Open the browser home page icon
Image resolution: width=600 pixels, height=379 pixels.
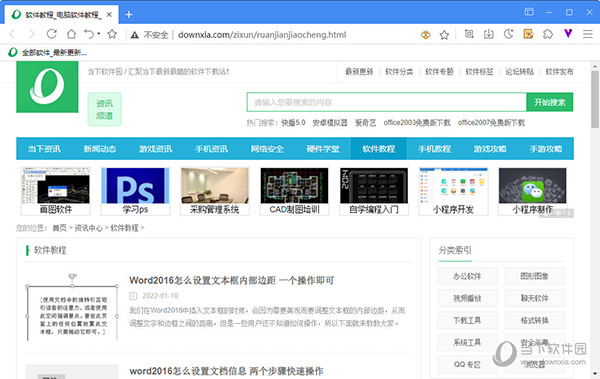point(71,34)
